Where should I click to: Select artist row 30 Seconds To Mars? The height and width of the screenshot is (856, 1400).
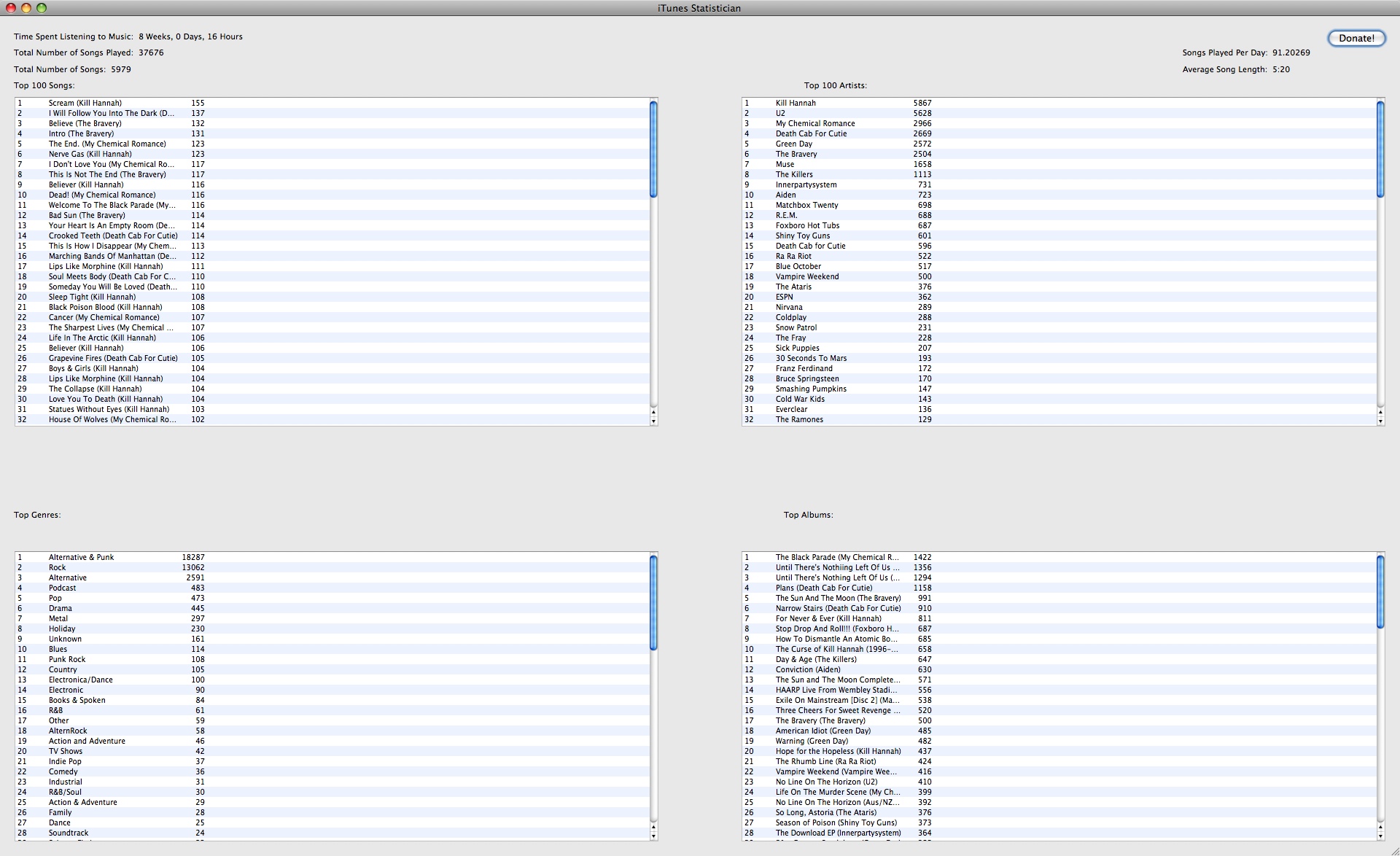[x=1059, y=358]
